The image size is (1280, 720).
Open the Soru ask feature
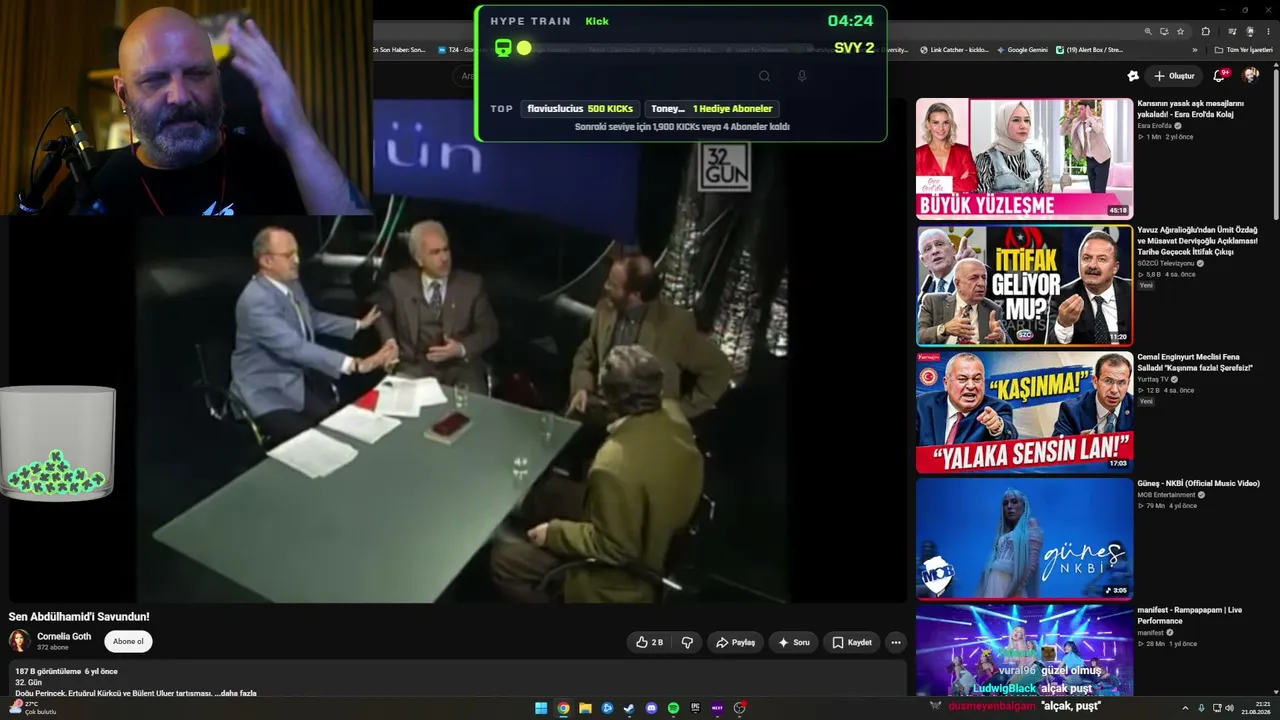pos(793,642)
